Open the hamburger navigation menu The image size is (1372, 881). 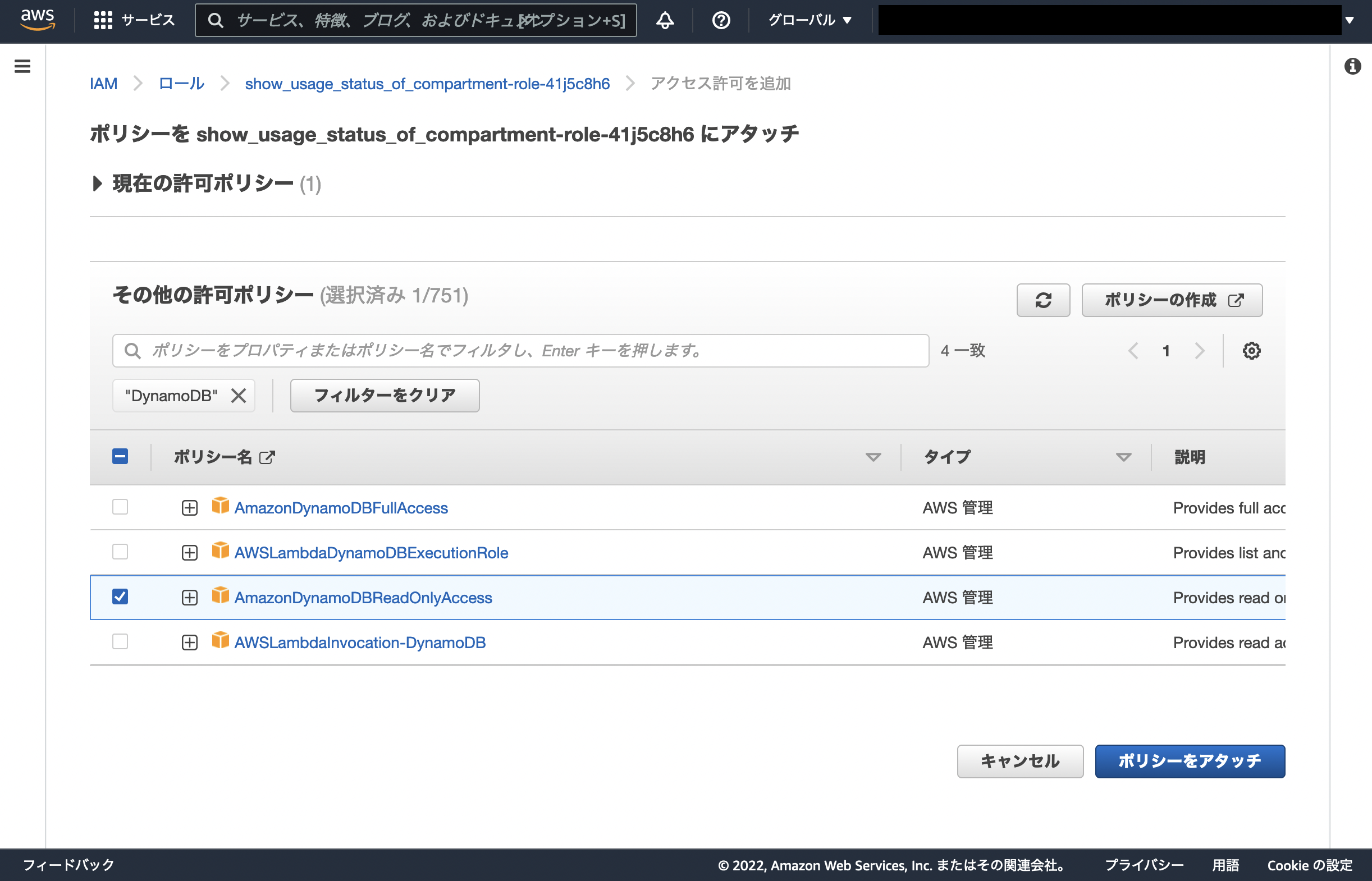coord(22,66)
